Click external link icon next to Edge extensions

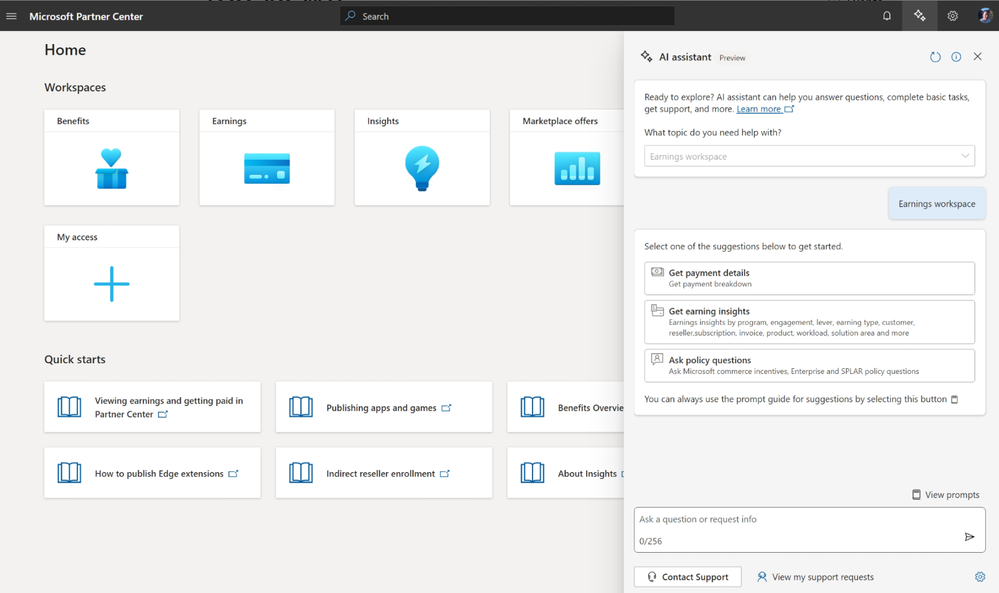(233, 474)
